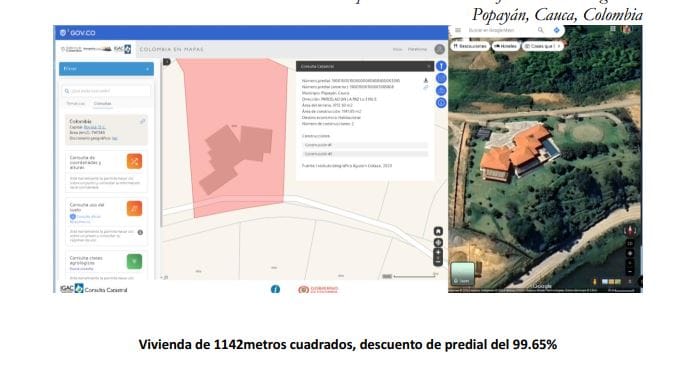Click the link icon on the Colombia card

pos(142,122)
